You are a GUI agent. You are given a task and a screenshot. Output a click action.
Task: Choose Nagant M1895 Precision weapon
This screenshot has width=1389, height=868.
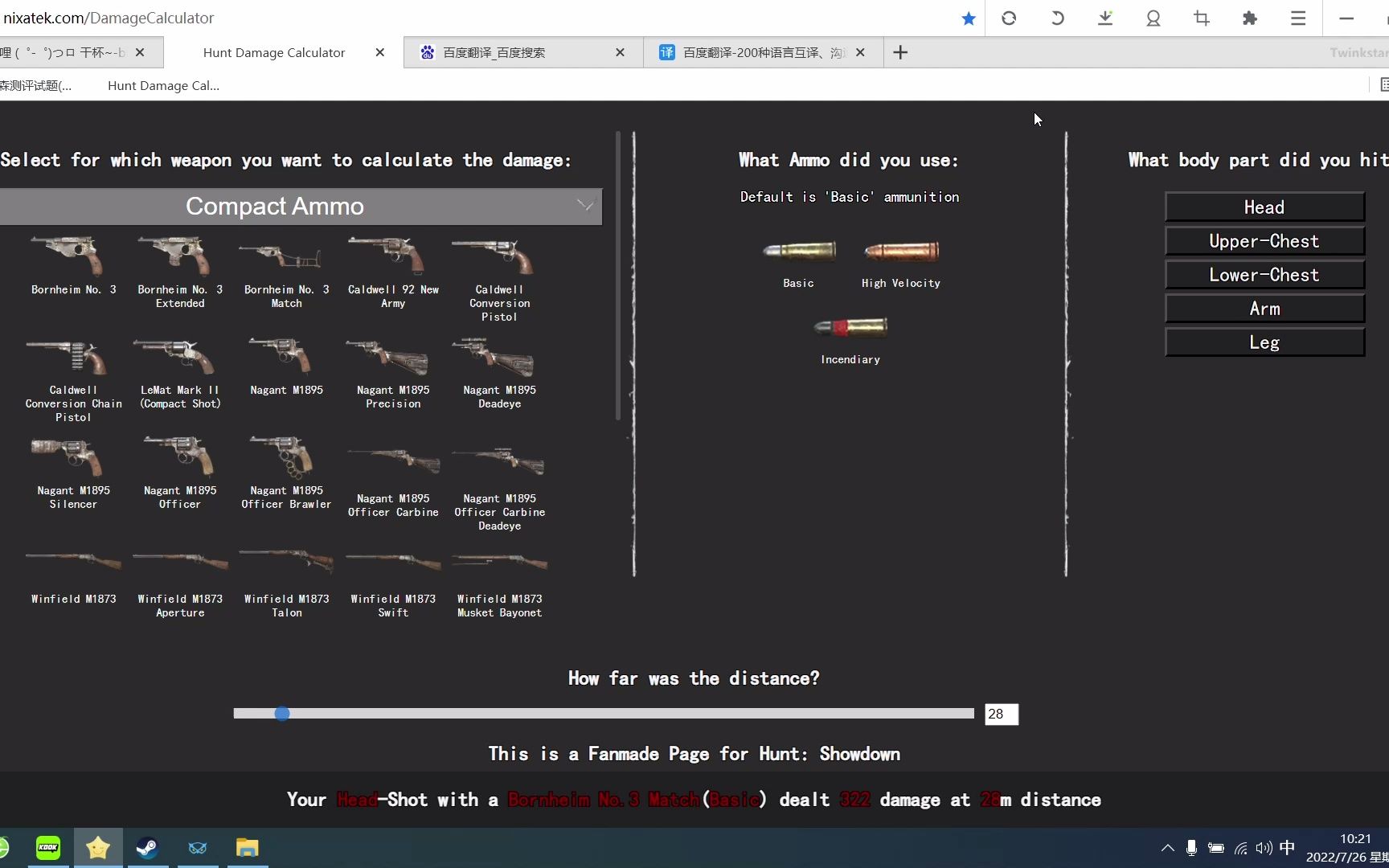(x=393, y=373)
